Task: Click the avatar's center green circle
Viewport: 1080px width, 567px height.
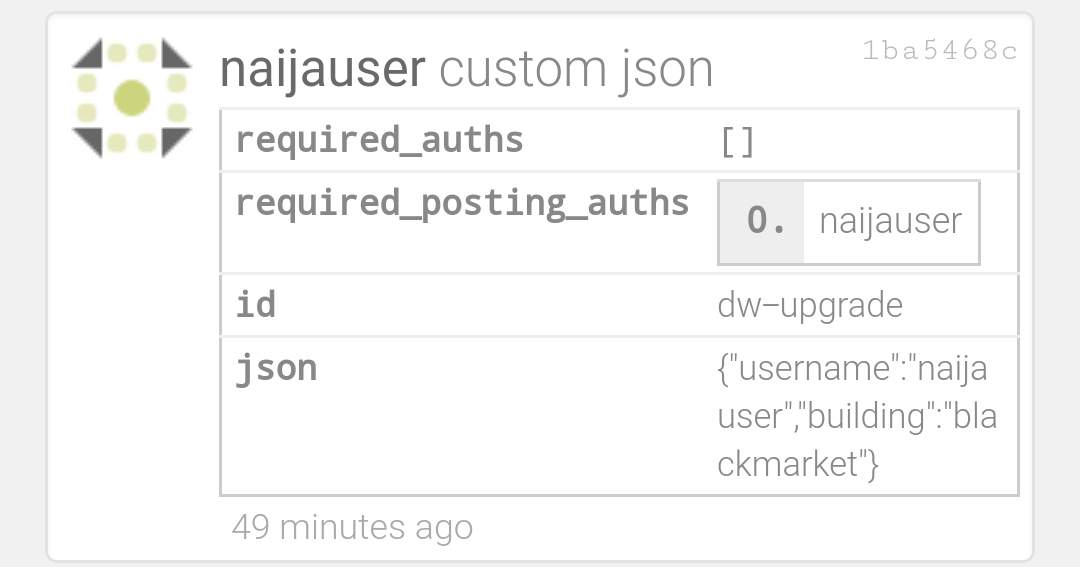Action: pyautogui.click(x=132, y=98)
